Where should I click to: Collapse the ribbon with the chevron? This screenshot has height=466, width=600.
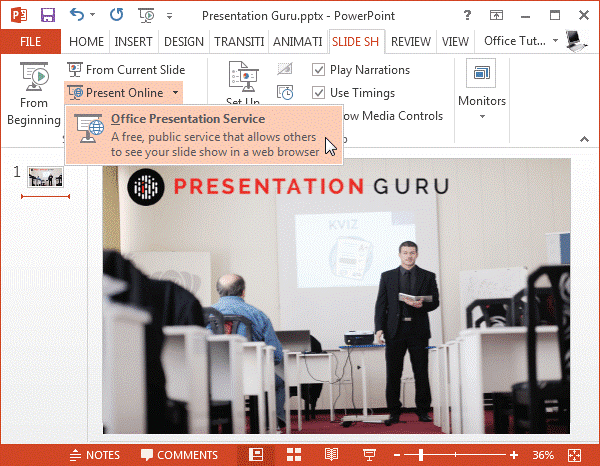point(584,139)
